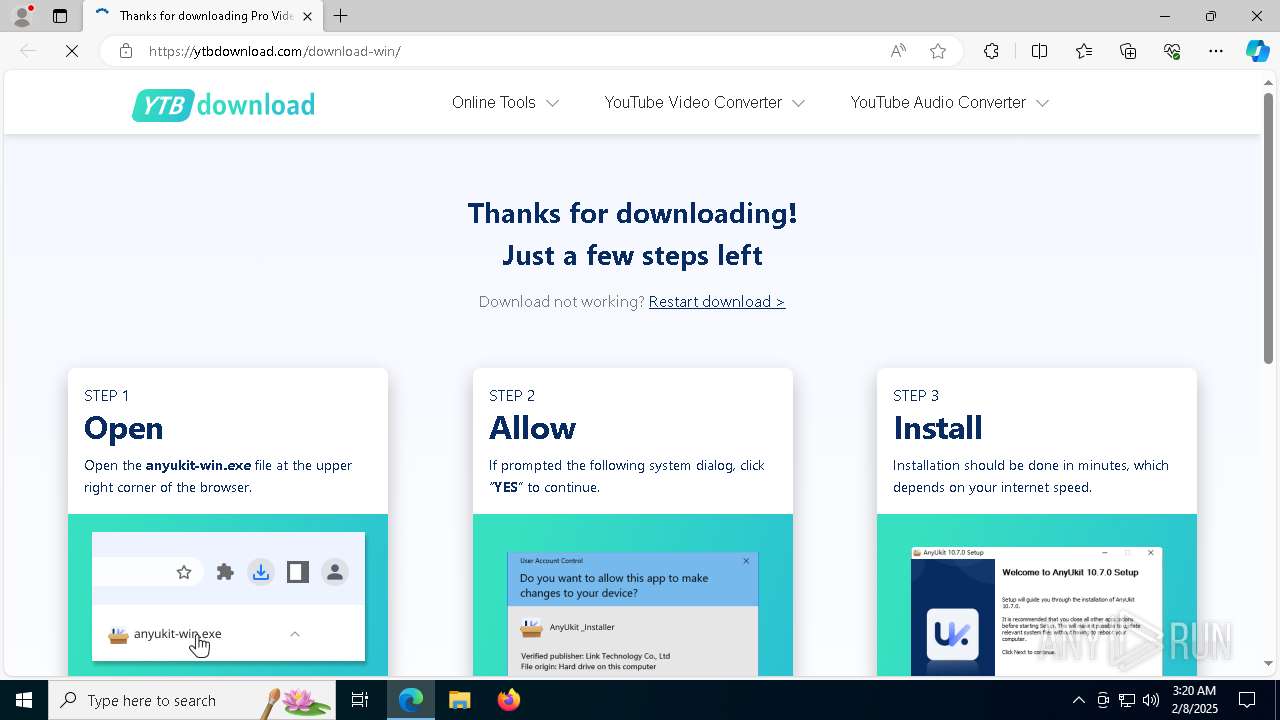Show hidden system tray icons
1280x720 pixels.
pos(1078,700)
